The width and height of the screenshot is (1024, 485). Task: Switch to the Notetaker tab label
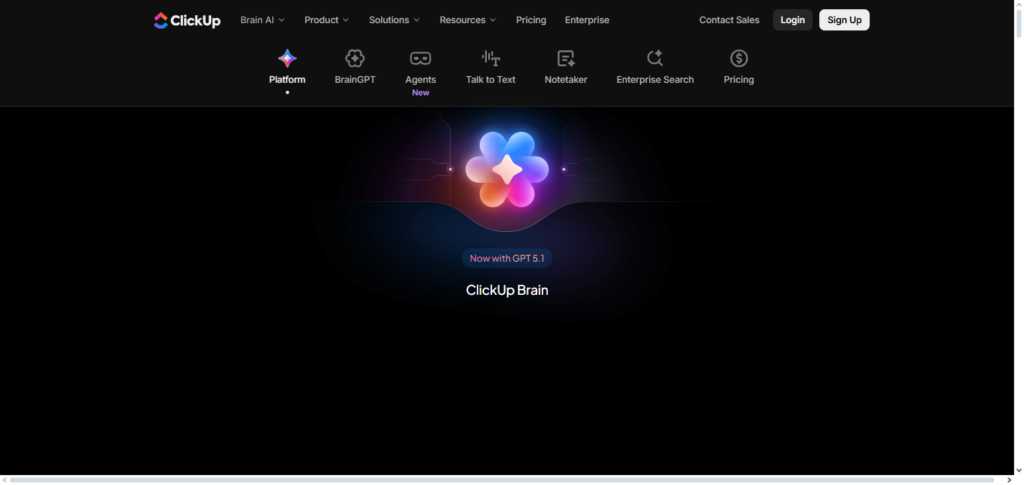pyautogui.click(x=566, y=80)
